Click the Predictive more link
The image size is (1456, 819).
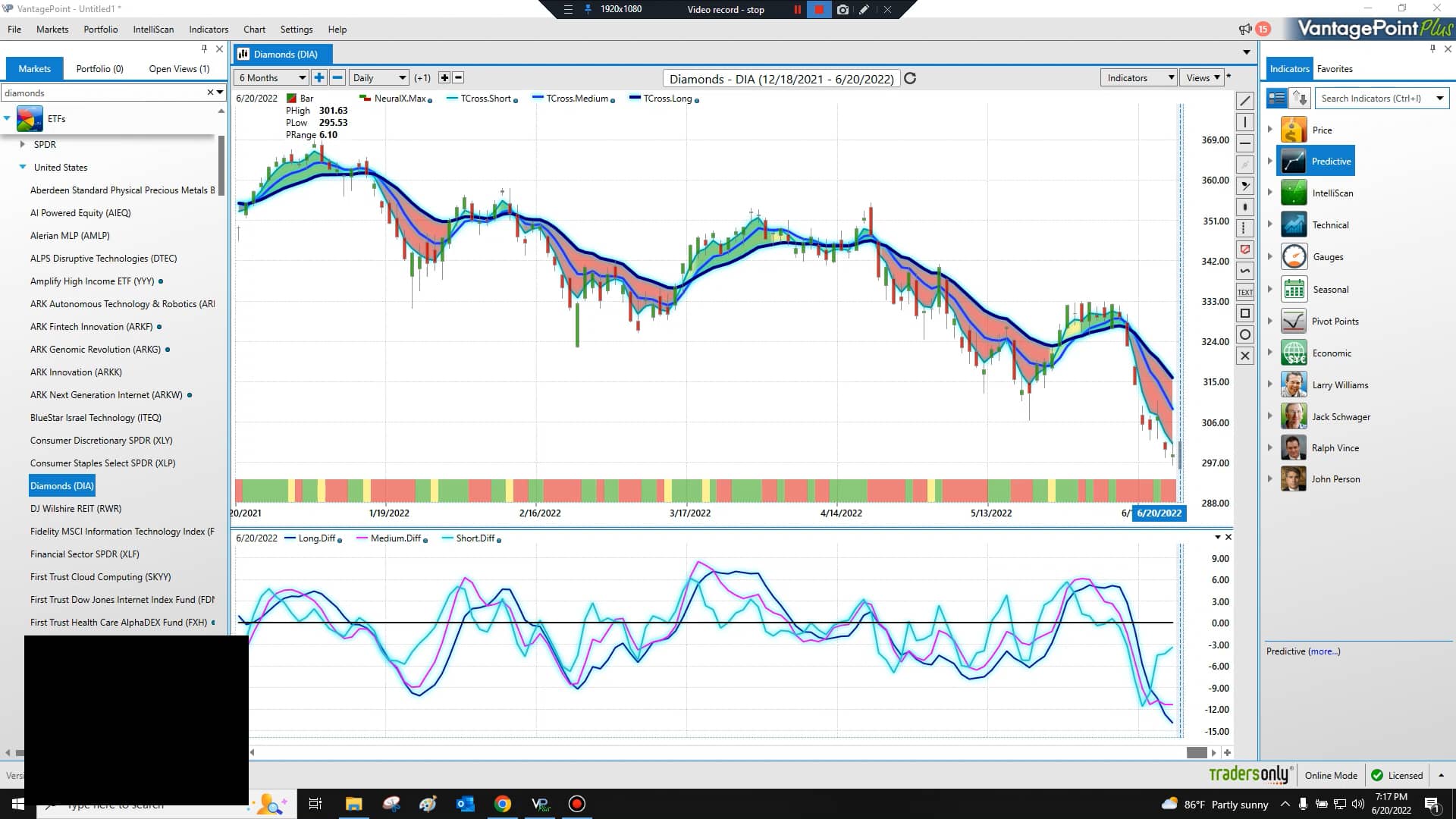click(x=1324, y=651)
